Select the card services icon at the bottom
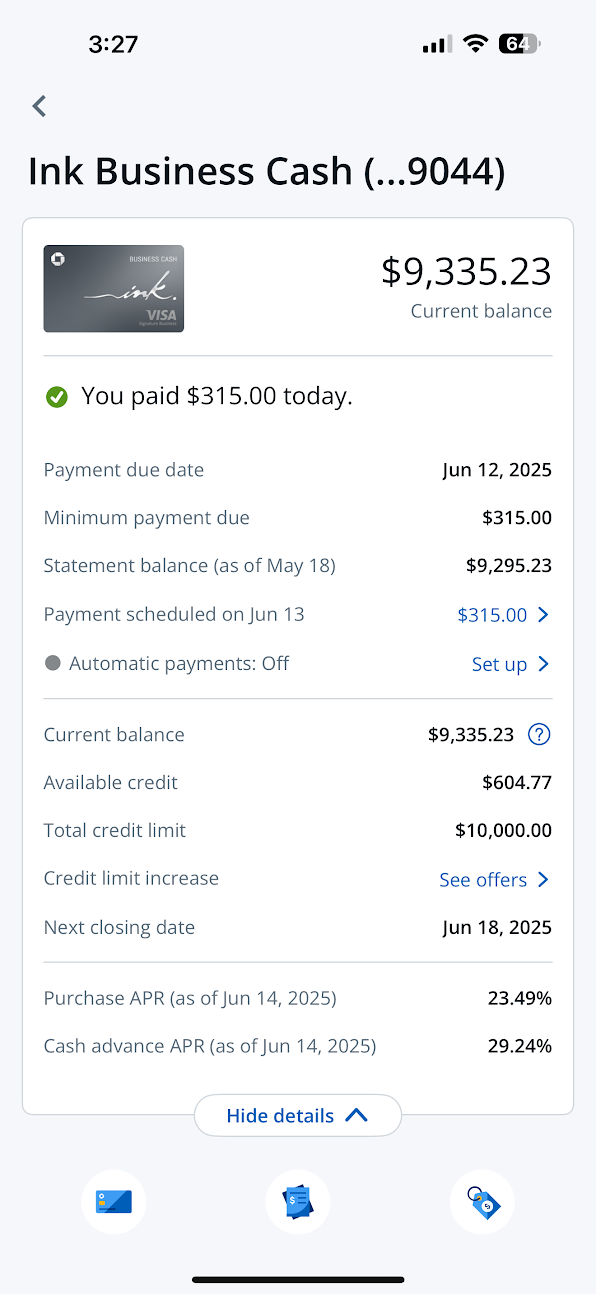Screen dimensions: 596x1294 [x=113, y=1202]
